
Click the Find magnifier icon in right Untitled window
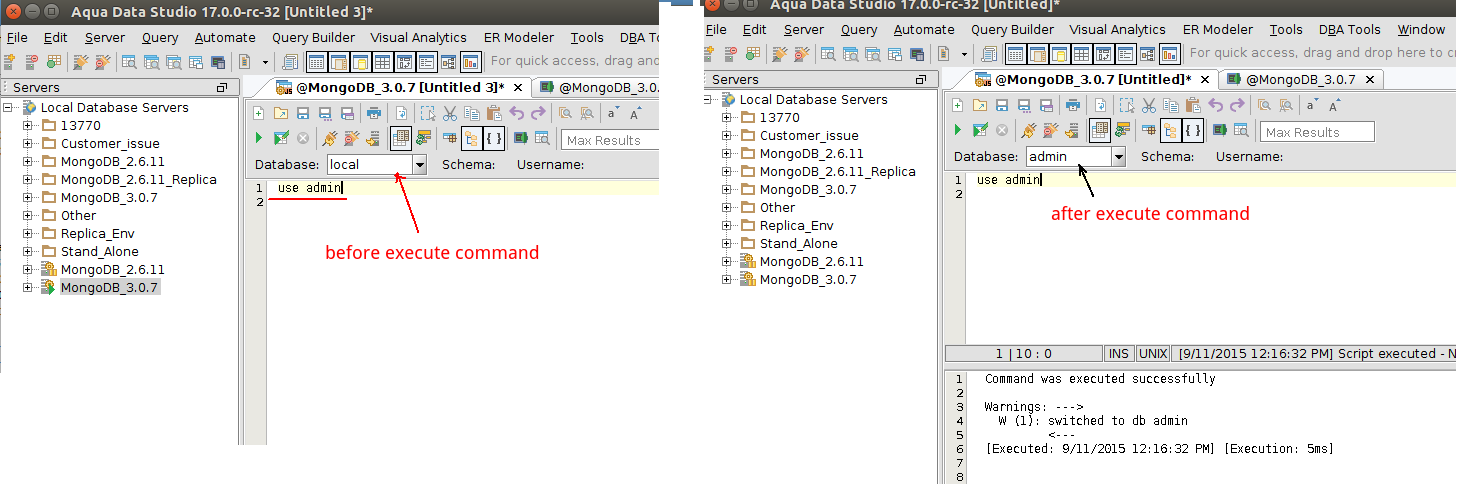coord(1264,105)
